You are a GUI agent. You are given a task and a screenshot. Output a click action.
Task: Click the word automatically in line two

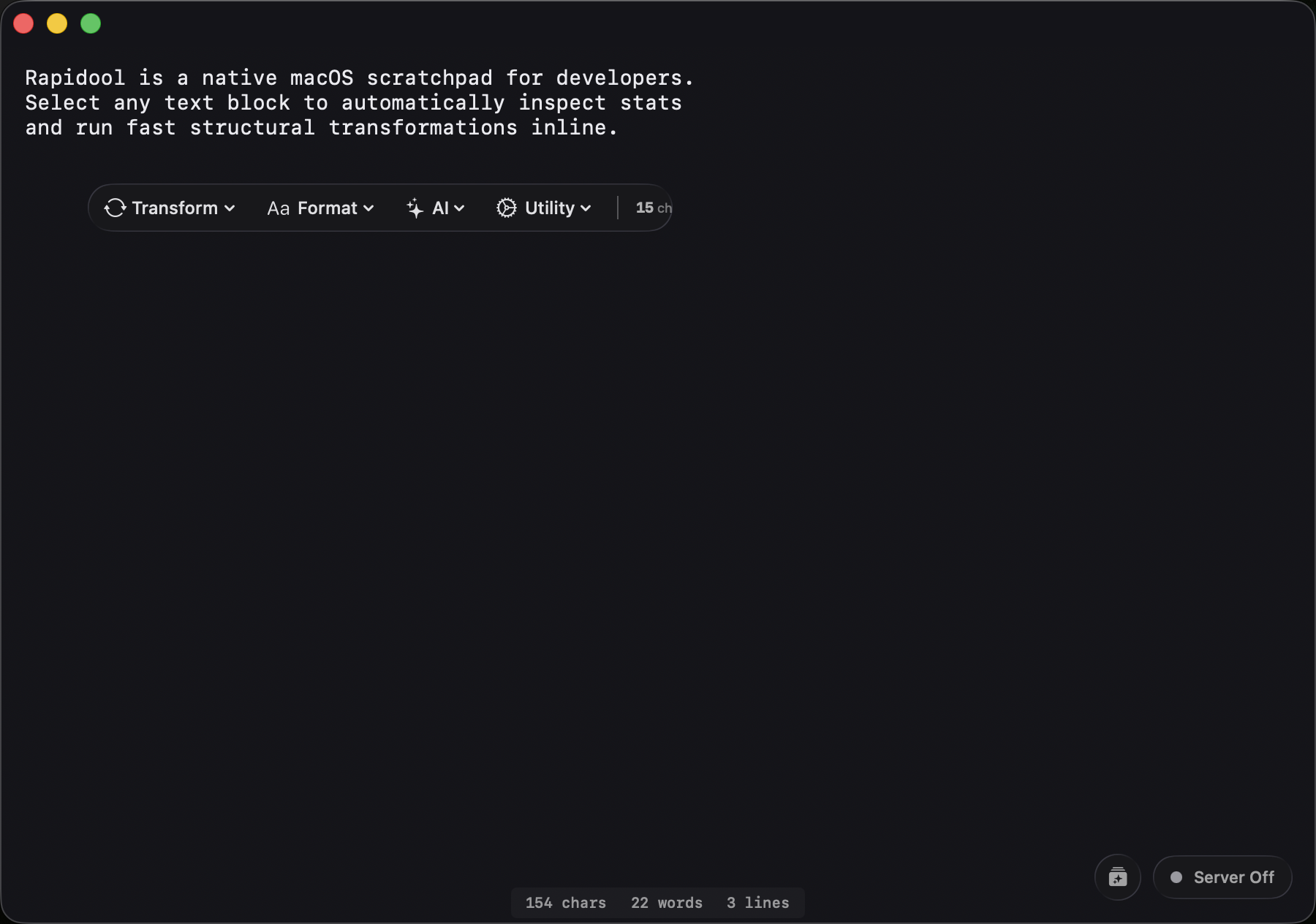(x=423, y=103)
